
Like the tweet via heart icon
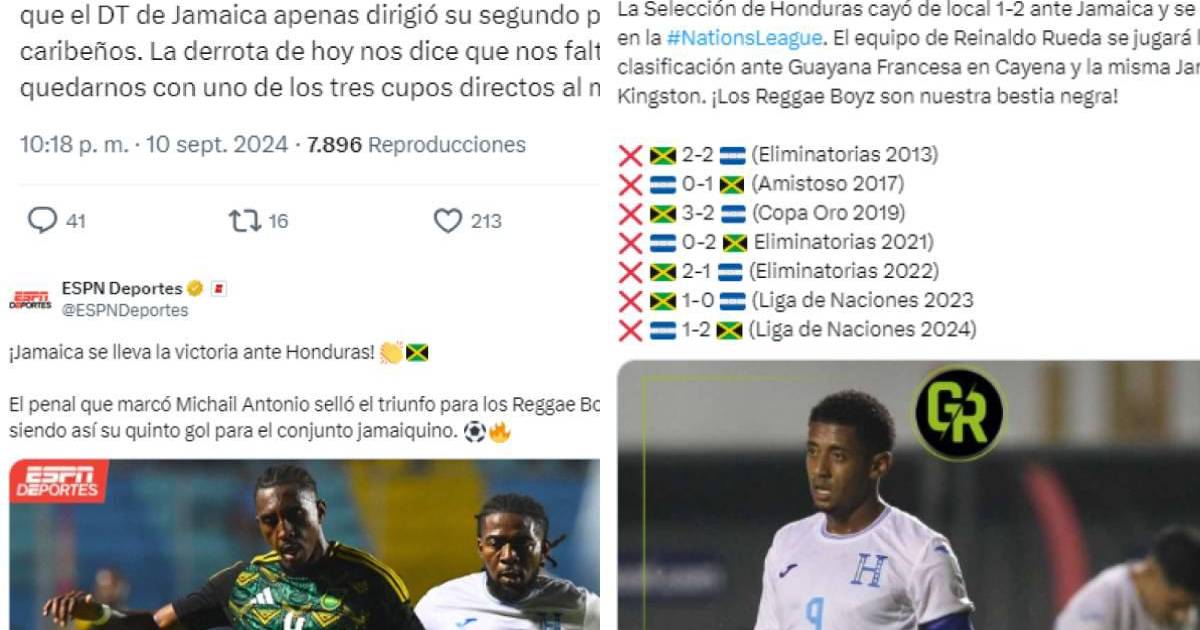447,221
